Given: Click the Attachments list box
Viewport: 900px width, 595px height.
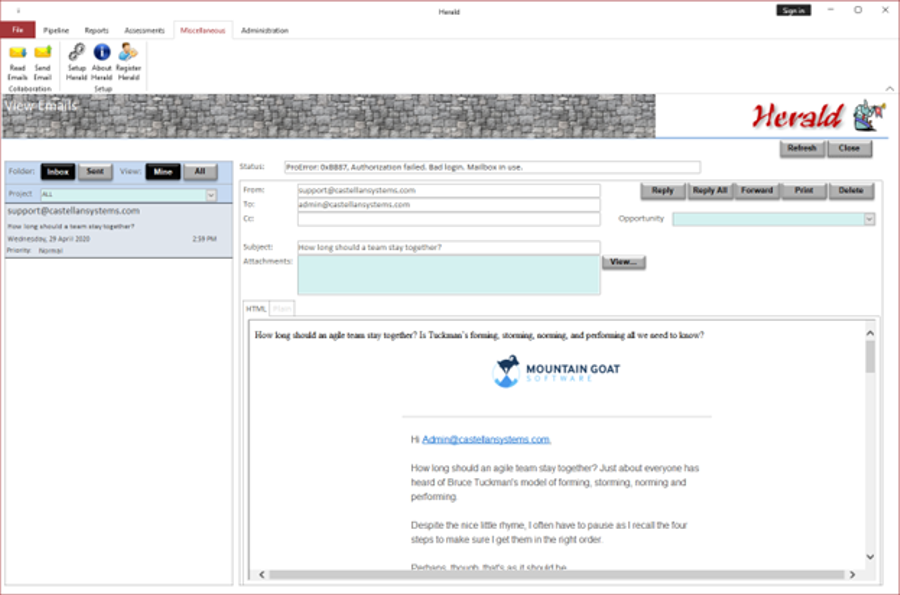Looking at the screenshot, I should pyautogui.click(x=449, y=275).
